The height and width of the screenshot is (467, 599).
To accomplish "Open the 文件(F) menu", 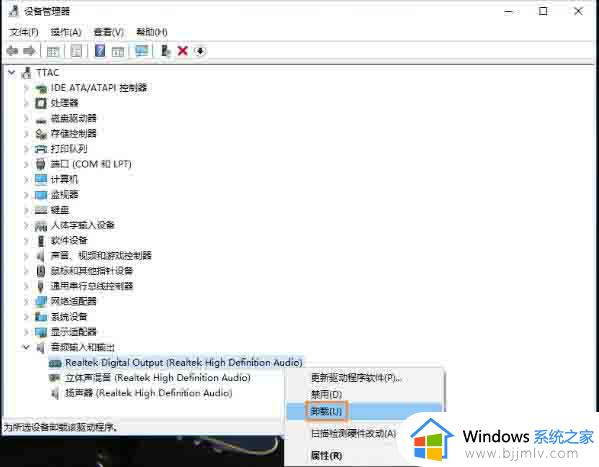I will click(24, 32).
